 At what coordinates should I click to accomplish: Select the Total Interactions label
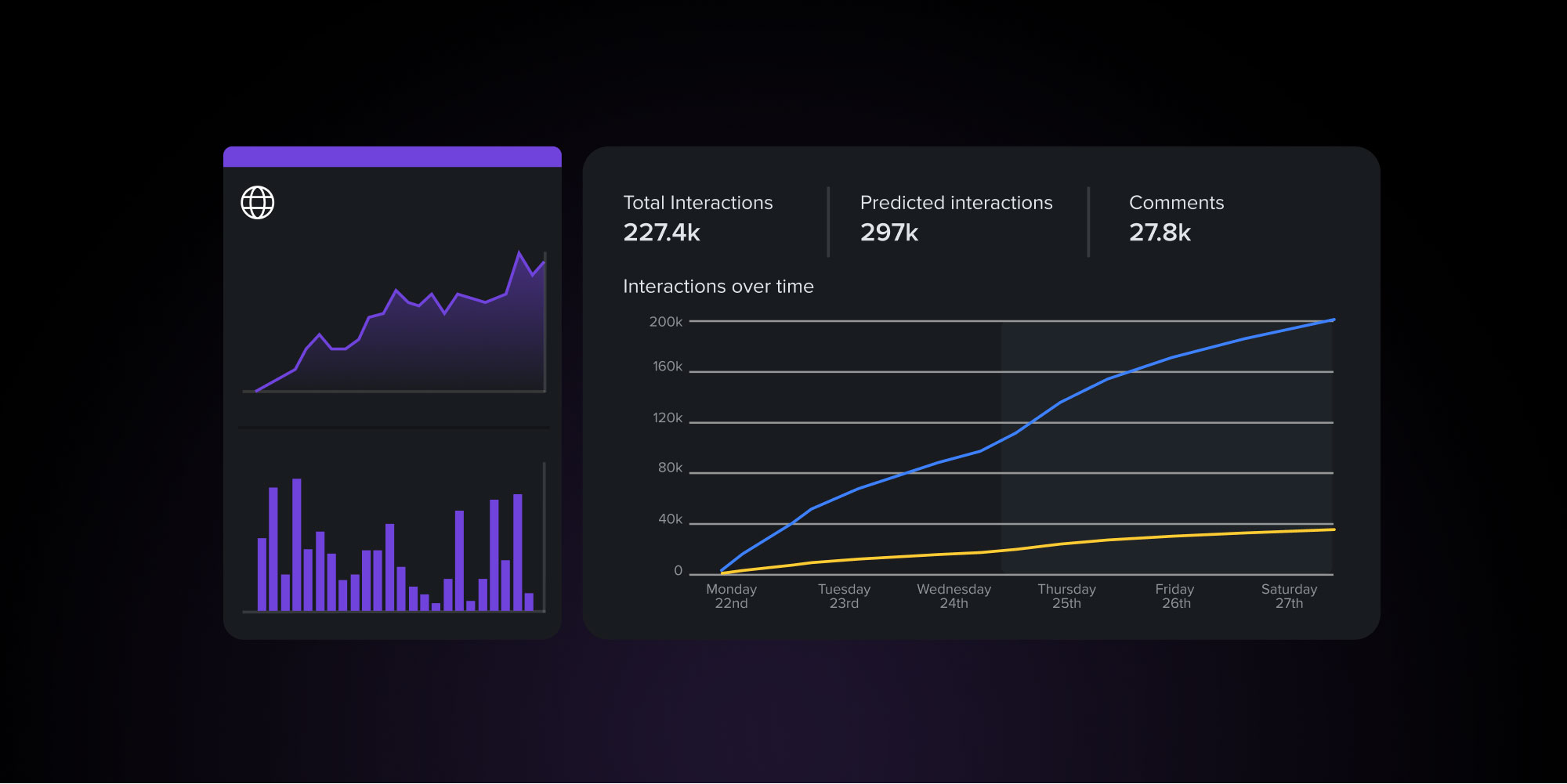click(697, 203)
